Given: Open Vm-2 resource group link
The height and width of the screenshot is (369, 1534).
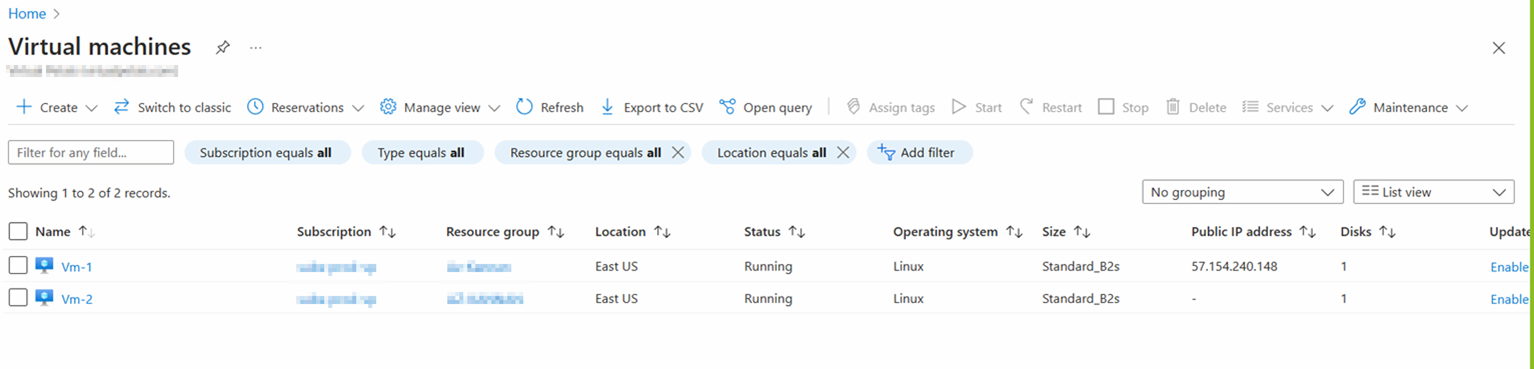Looking at the screenshot, I should pyautogui.click(x=484, y=299).
